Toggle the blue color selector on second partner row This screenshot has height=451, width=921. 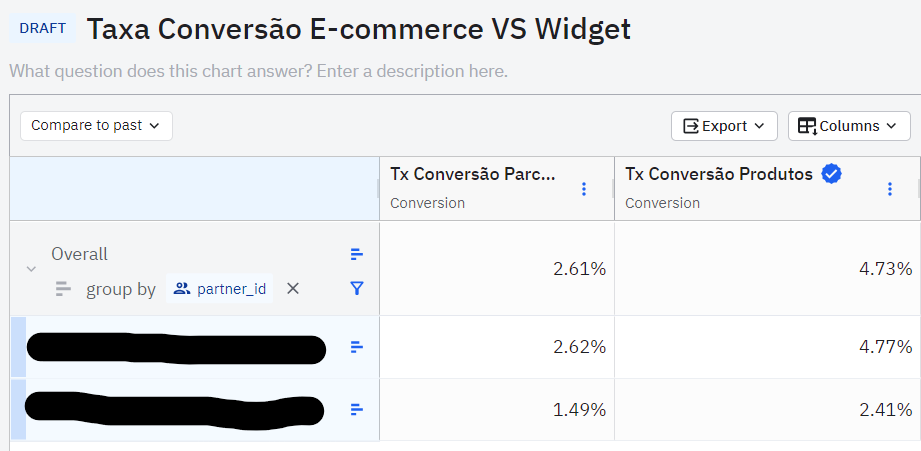pos(18,409)
